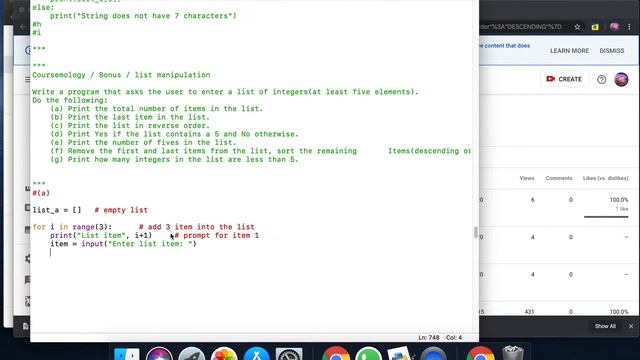Click '(d) Print Yes if the list' line
Viewport: 640px width, 360px height.
click(x=174, y=134)
